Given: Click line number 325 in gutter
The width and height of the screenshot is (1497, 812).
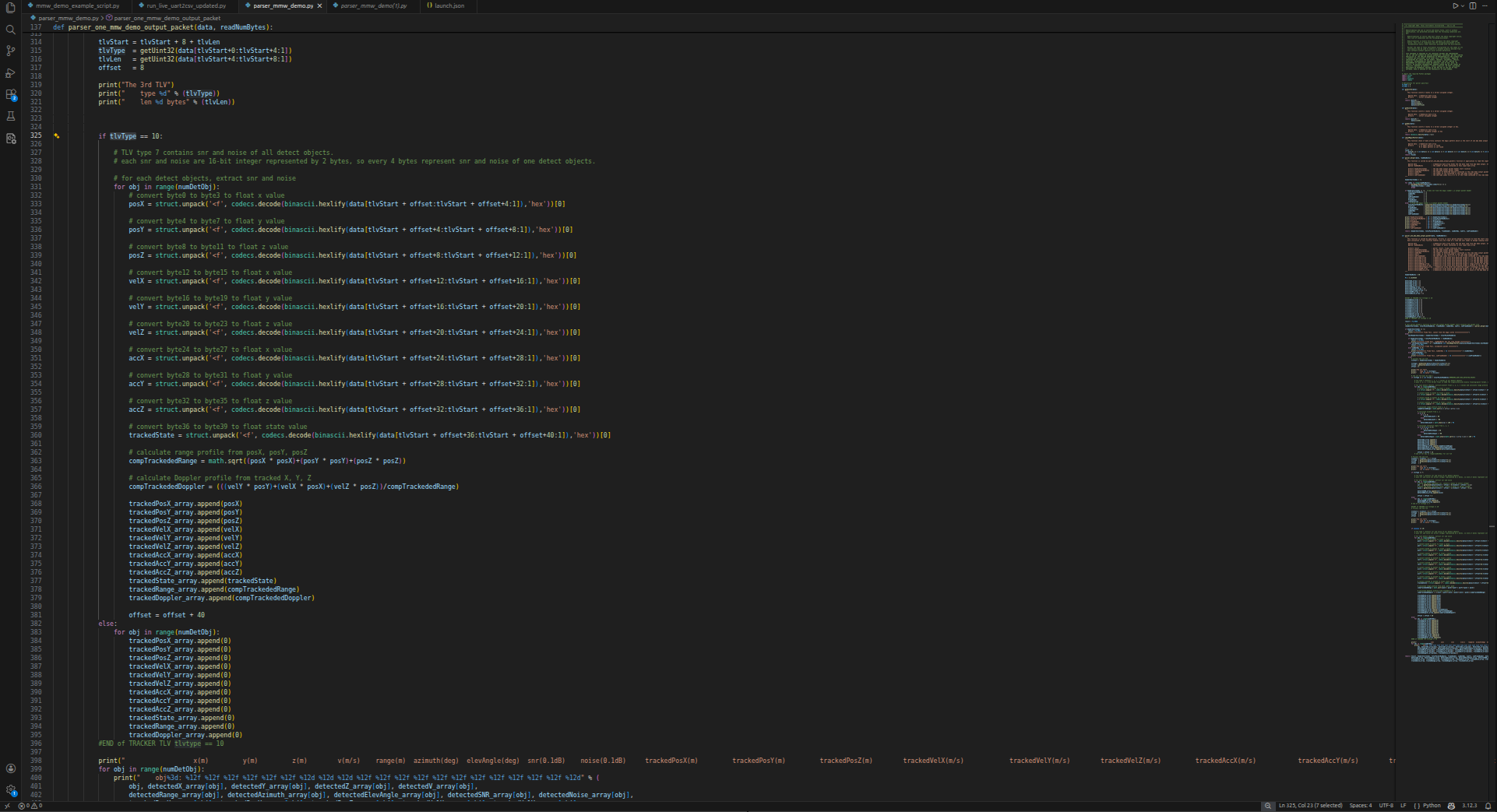Looking at the screenshot, I should 36,135.
